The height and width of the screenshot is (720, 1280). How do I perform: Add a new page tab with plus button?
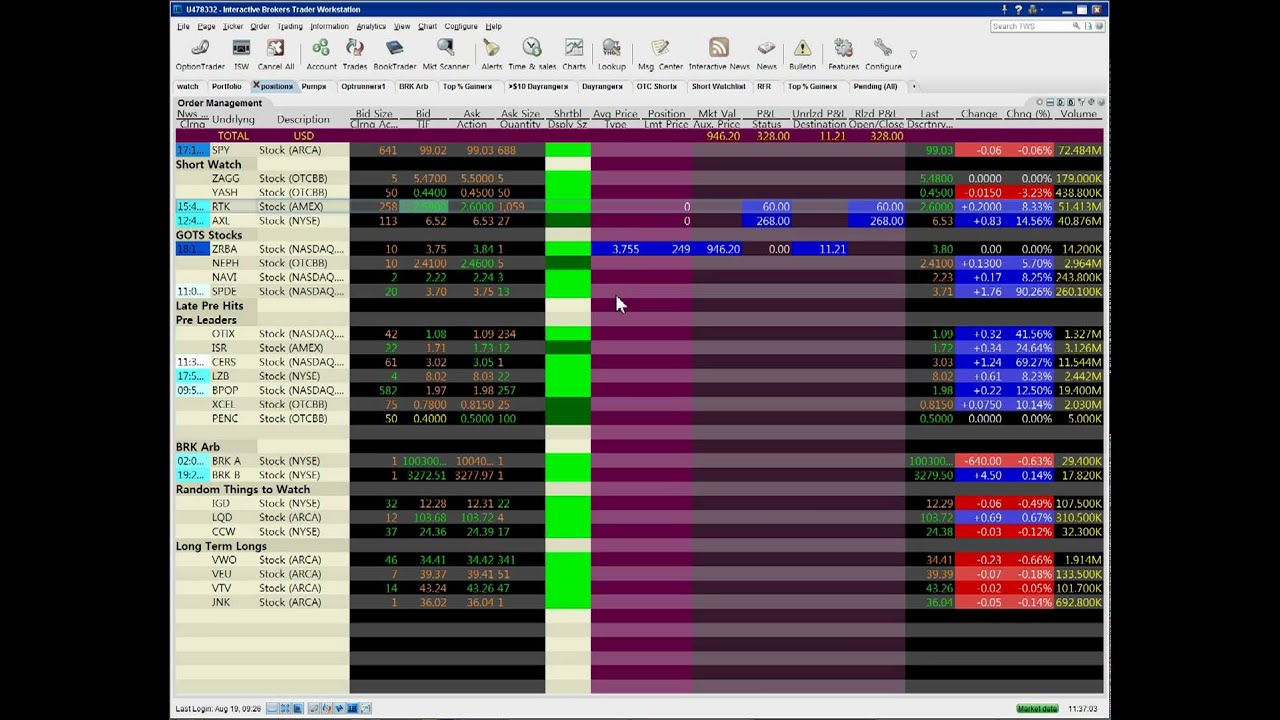913,86
